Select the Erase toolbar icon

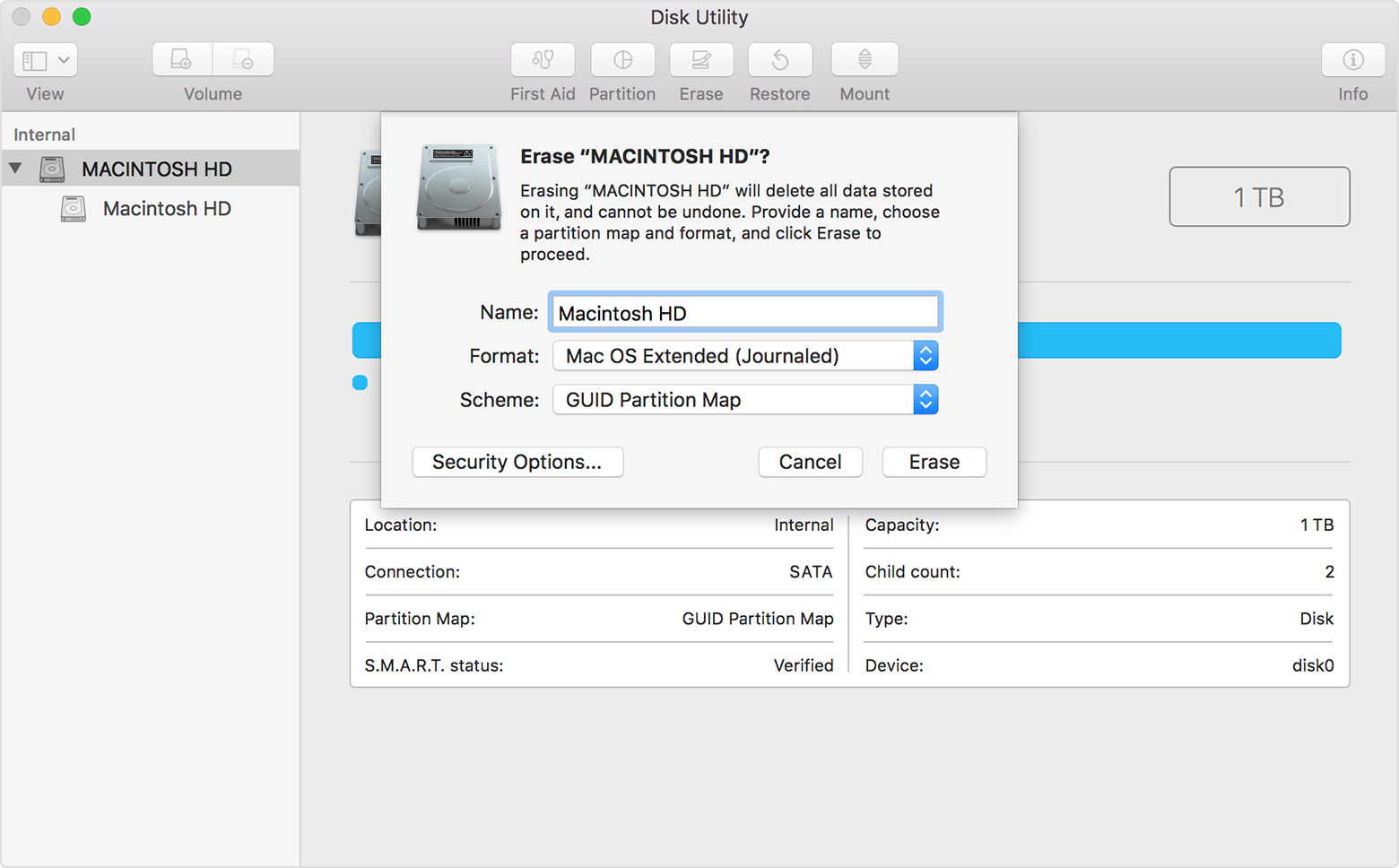[700, 60]
